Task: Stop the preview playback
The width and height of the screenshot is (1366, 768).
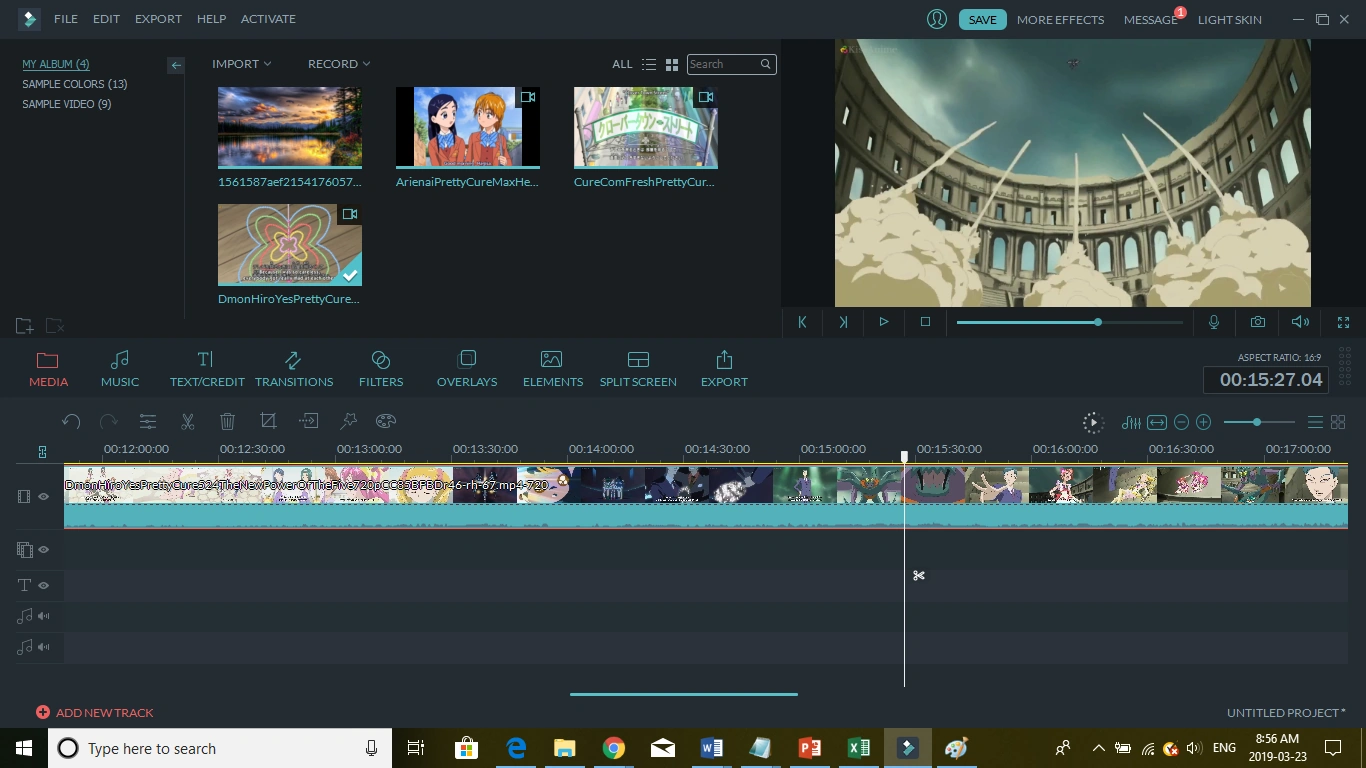Action: coord(925,322)
